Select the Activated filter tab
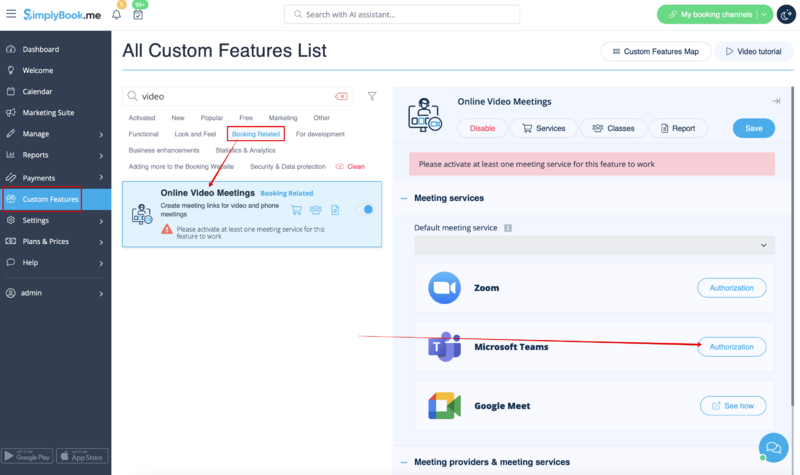 coord(142,118)
